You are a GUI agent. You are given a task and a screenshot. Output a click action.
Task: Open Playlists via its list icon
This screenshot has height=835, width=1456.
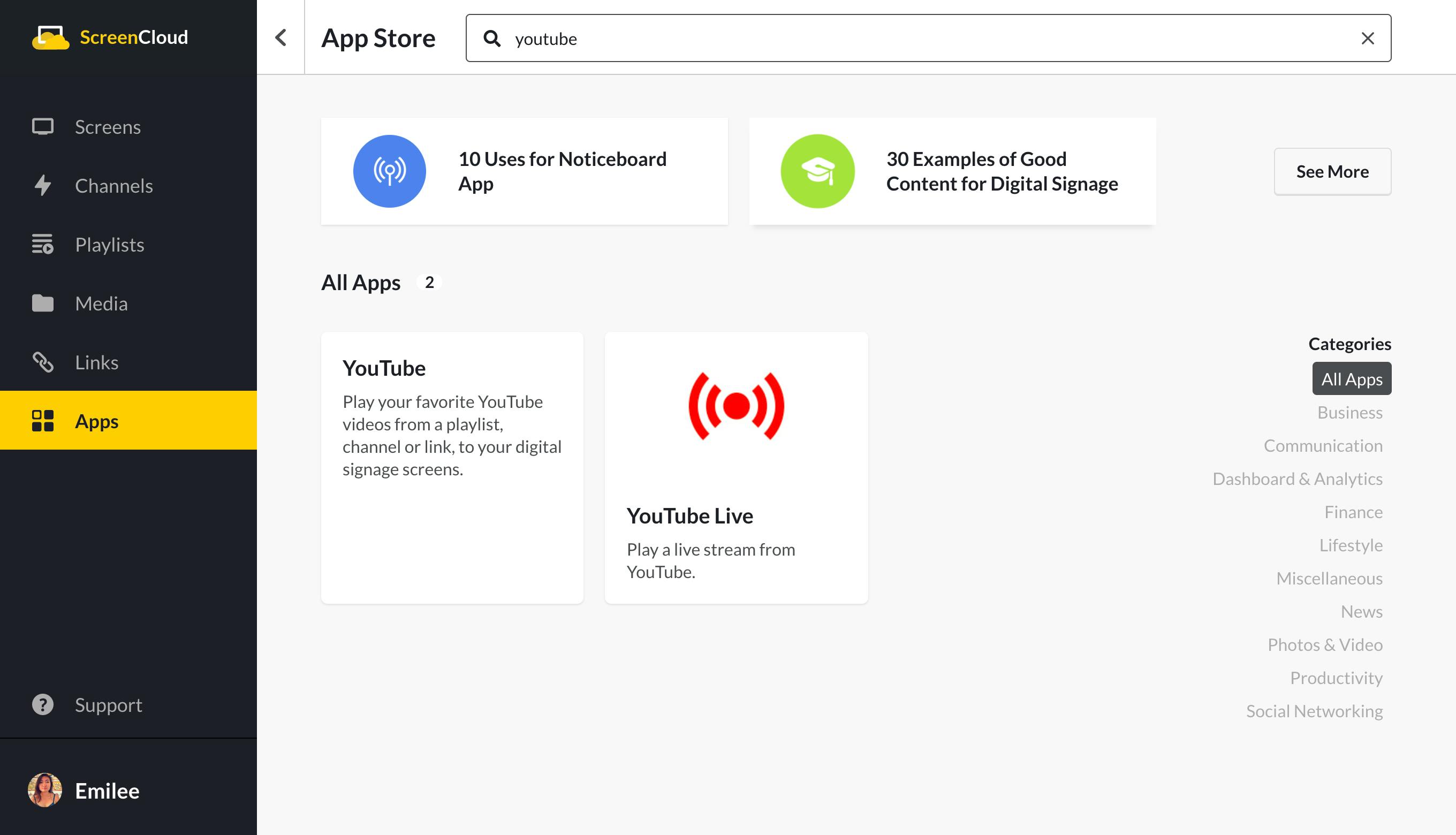(x=42, y=244)
